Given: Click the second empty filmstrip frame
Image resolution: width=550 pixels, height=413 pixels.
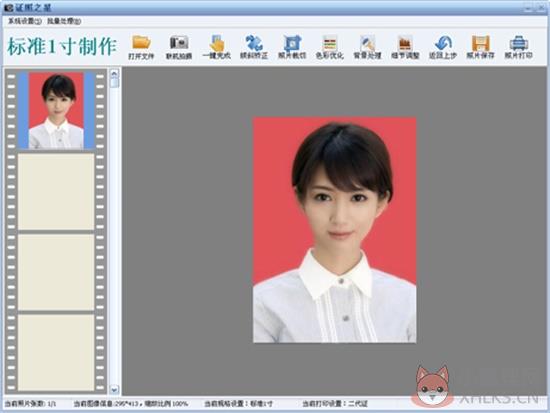Looking at the screenshot, I should pos(56,192).
